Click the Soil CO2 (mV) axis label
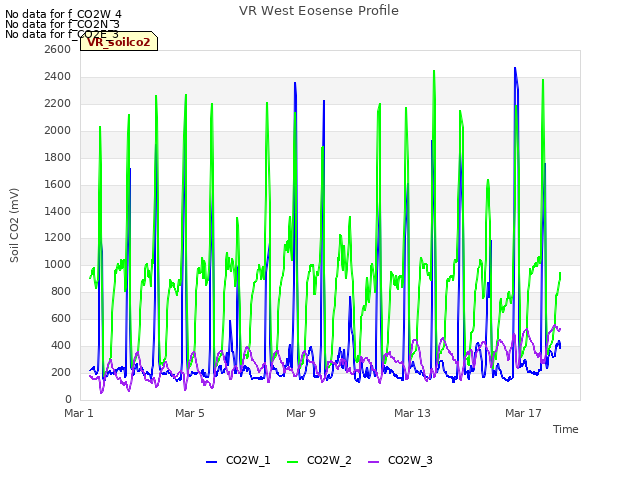640x480 pixels. coord(14,225)
